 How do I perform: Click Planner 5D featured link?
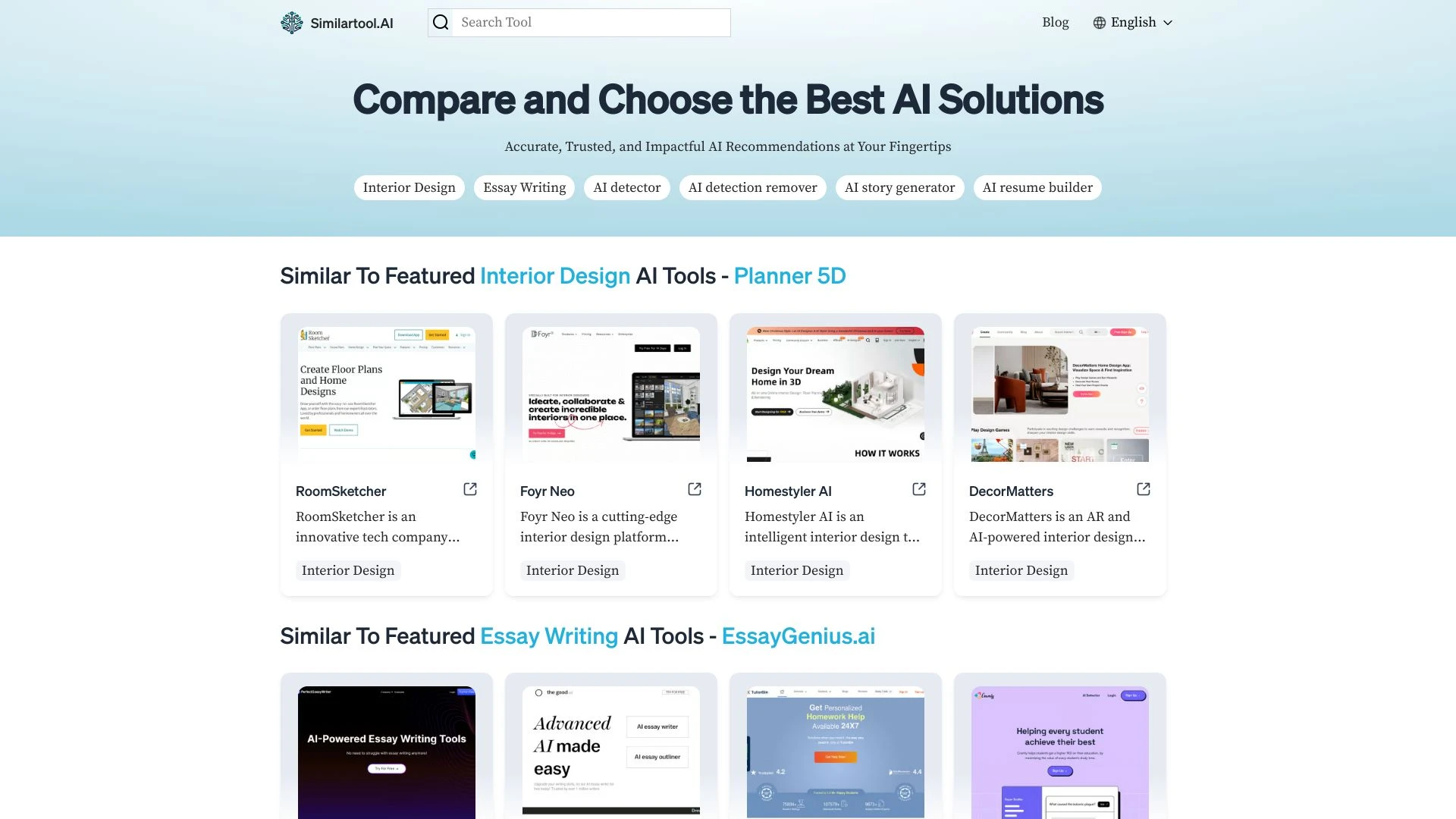tap(790, 275)
